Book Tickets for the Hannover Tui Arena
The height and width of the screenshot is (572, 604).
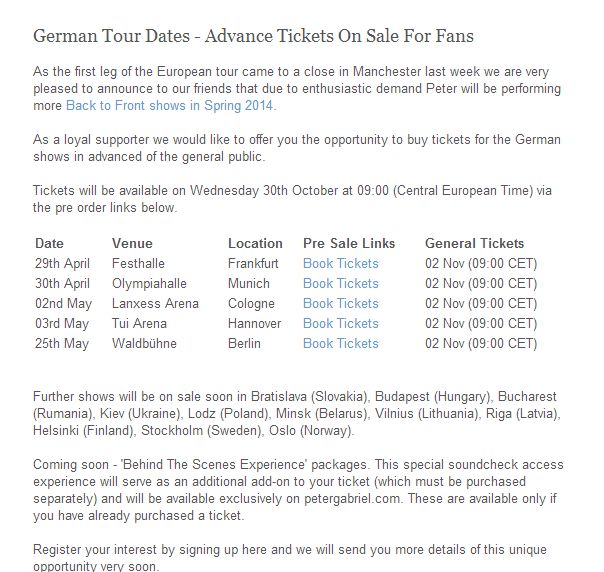pos(341,324)
